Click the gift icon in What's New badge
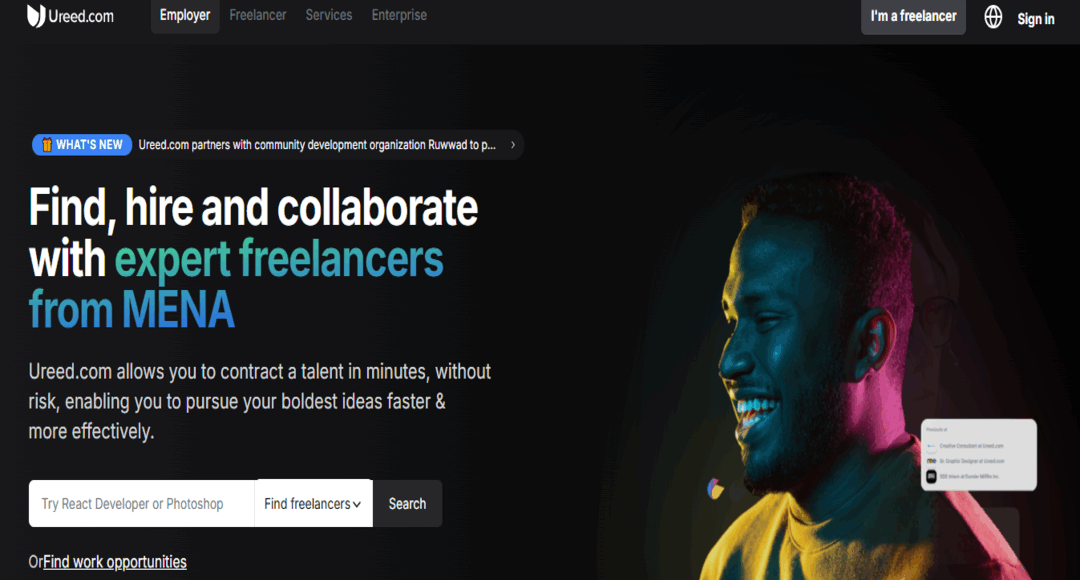This screenshot has height=580, width=1080. [x=47, y=145]
